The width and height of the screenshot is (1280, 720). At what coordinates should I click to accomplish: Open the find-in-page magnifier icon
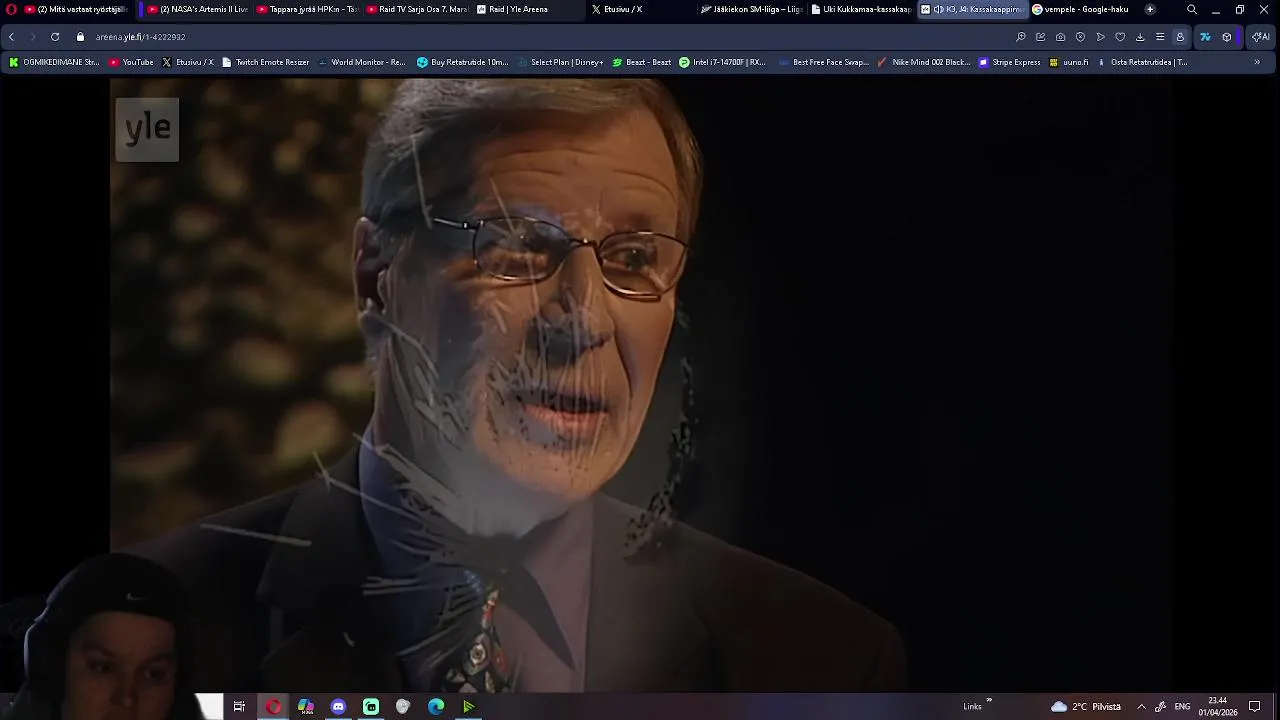1021,37
